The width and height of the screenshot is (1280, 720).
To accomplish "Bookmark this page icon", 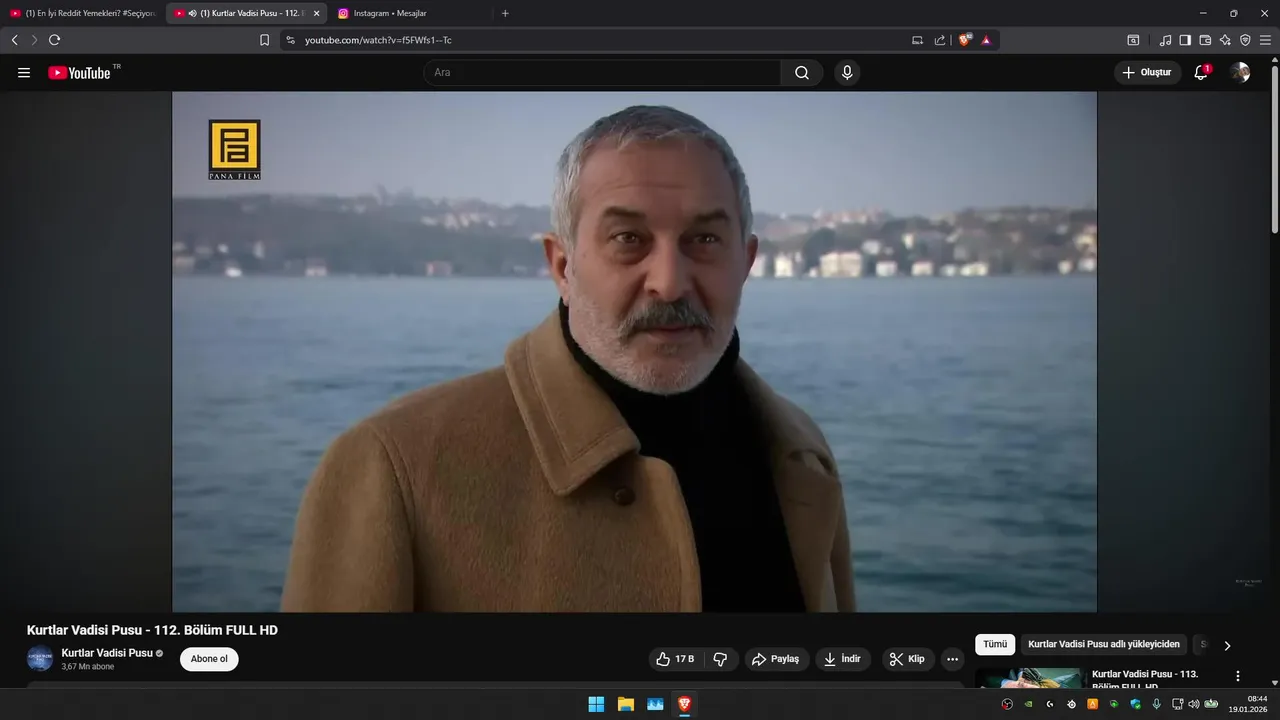I will (x=264, y=40).
